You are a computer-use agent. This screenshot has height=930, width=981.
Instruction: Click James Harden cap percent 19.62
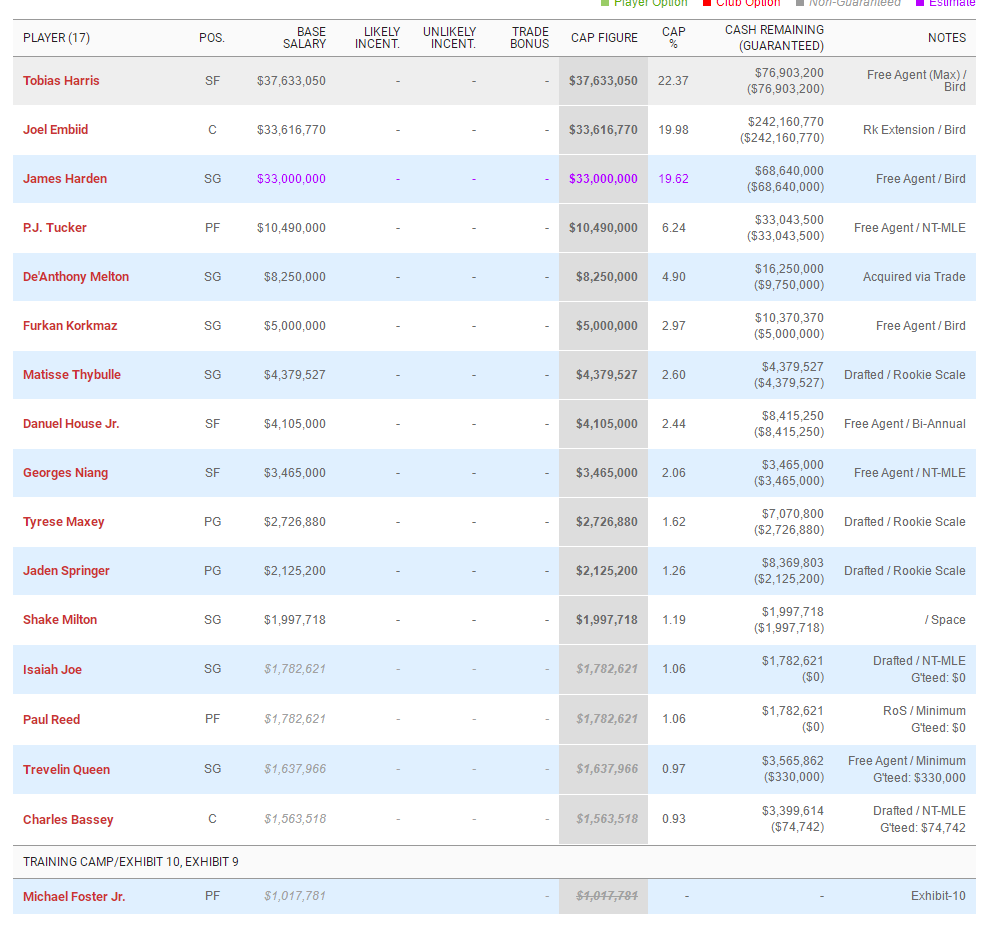coord(673,178)
